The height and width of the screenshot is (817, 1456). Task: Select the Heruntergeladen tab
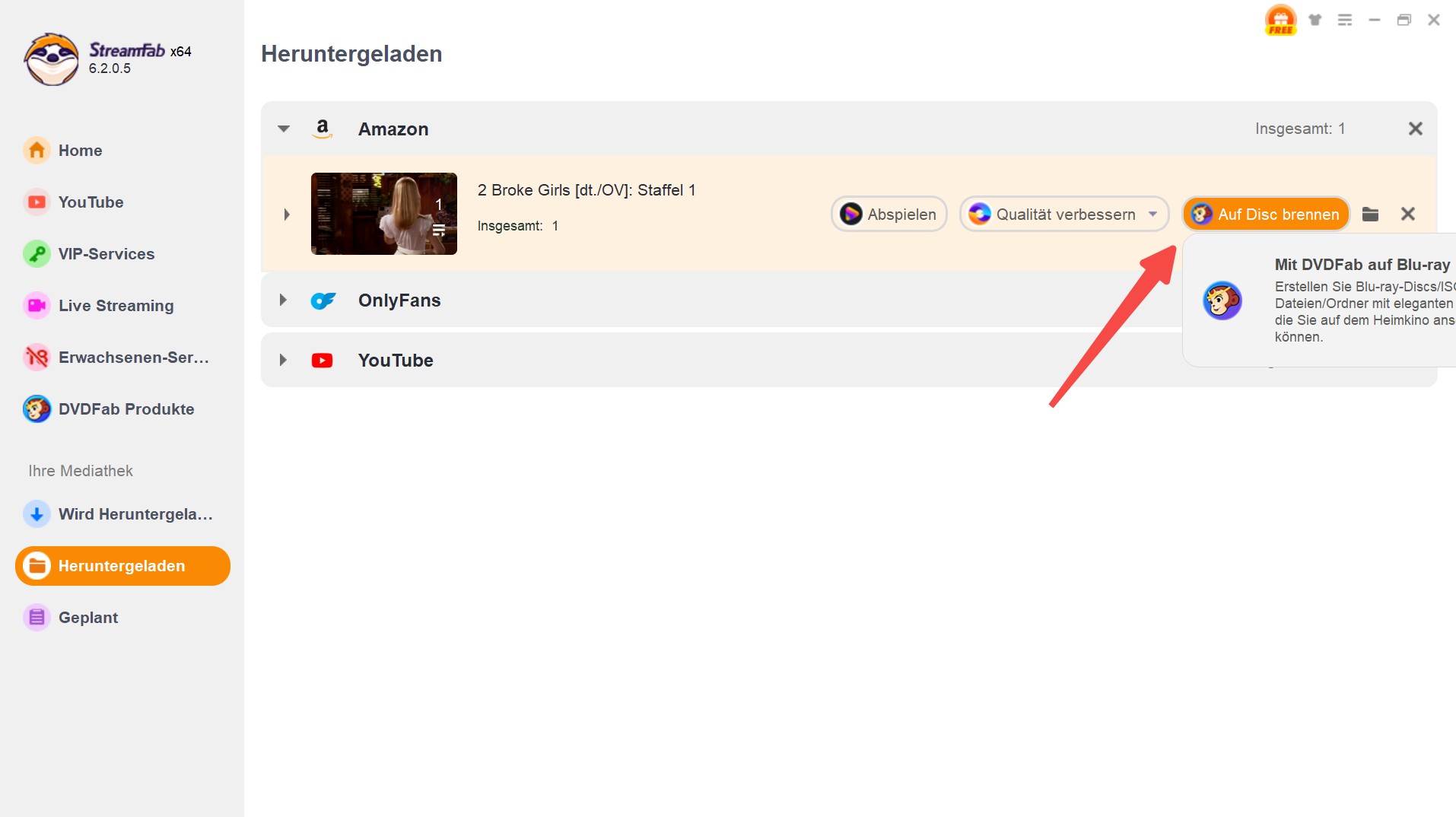122,566
